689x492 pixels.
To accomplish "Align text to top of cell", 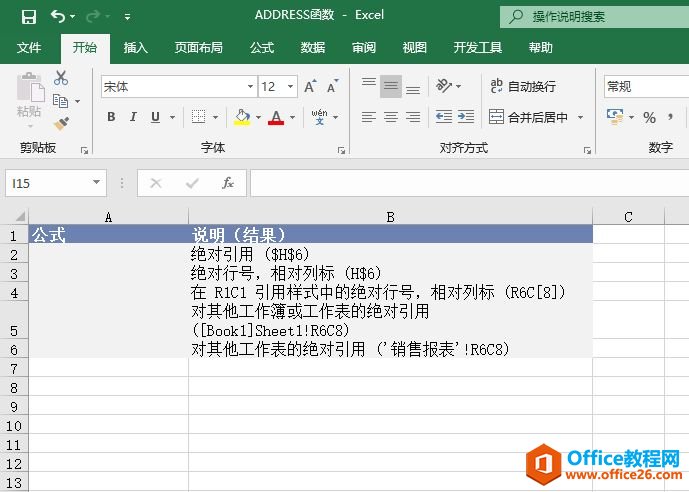I will pos(369,85).
